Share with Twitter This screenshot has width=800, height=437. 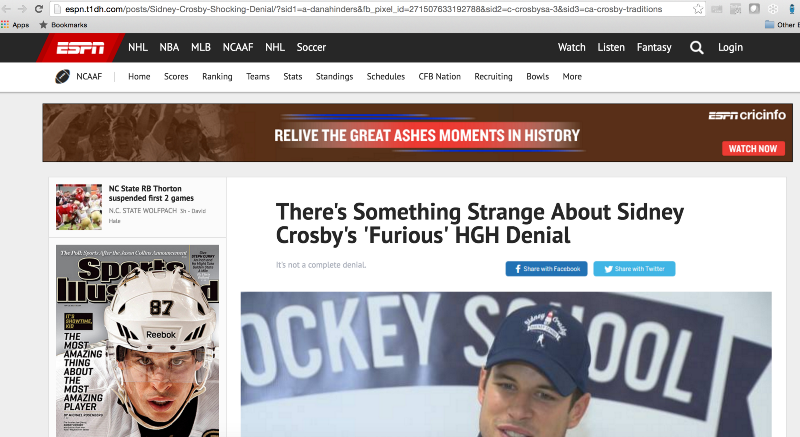pos(634,269)
